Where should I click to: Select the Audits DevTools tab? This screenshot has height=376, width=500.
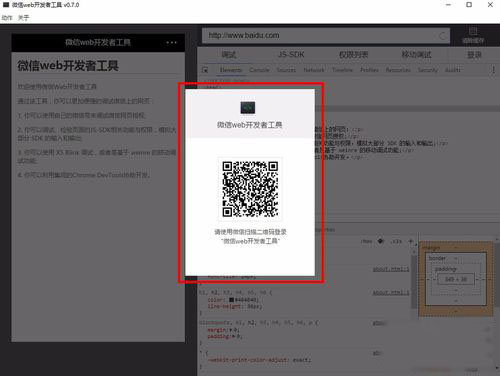point(453,70)
